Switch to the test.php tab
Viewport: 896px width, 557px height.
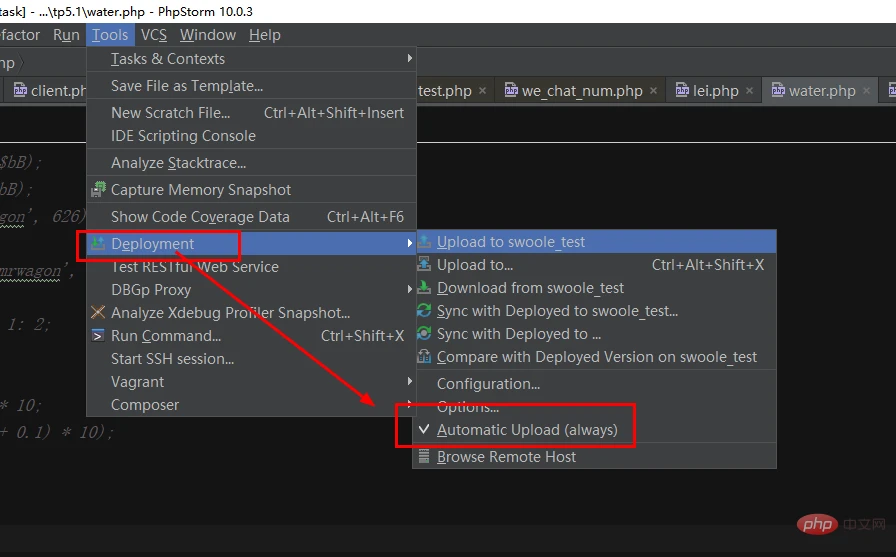pos(445,91)
